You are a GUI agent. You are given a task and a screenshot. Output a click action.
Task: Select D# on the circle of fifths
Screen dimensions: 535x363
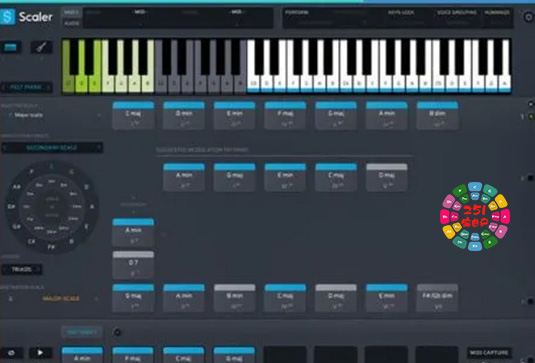coord(11,207)
